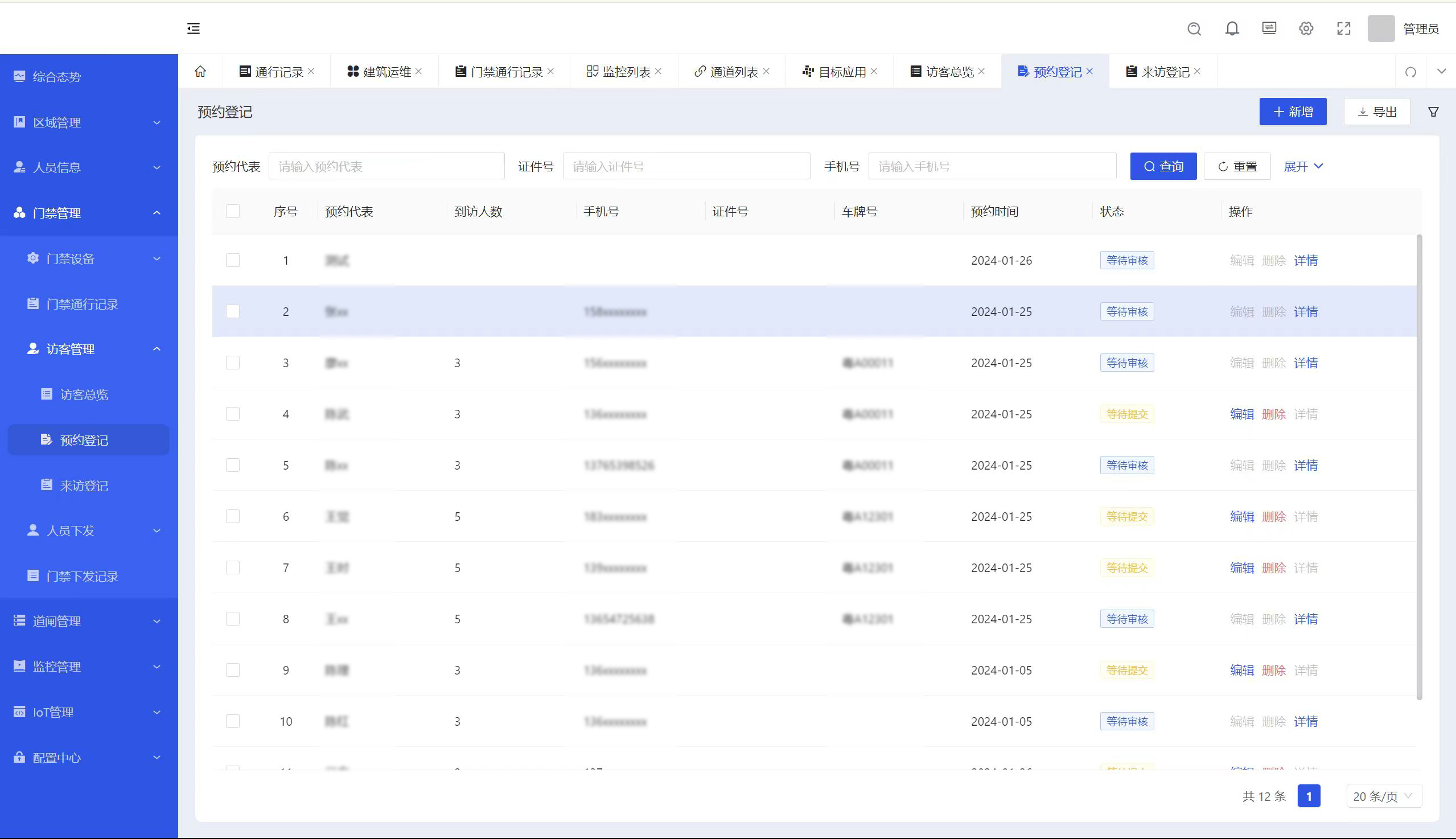Open the settings gear icon
The width and height of the screenshot is (1456, 839).
point(1306,28)
